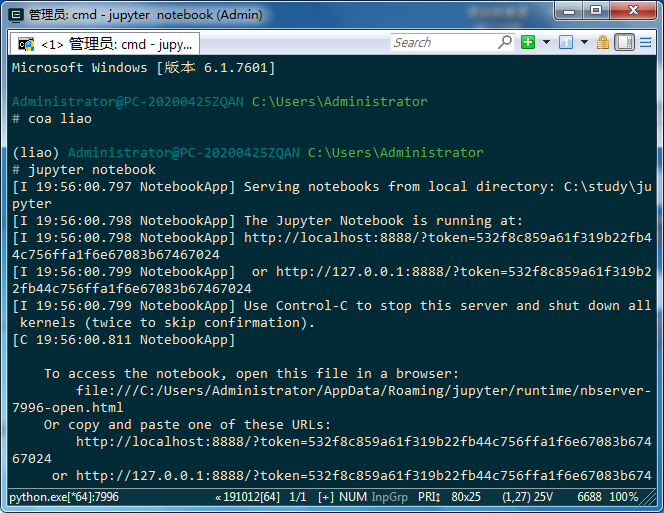Screen dimensions: 664x513
Task: Minimize the ConEmu window
Action: (569, 11)
